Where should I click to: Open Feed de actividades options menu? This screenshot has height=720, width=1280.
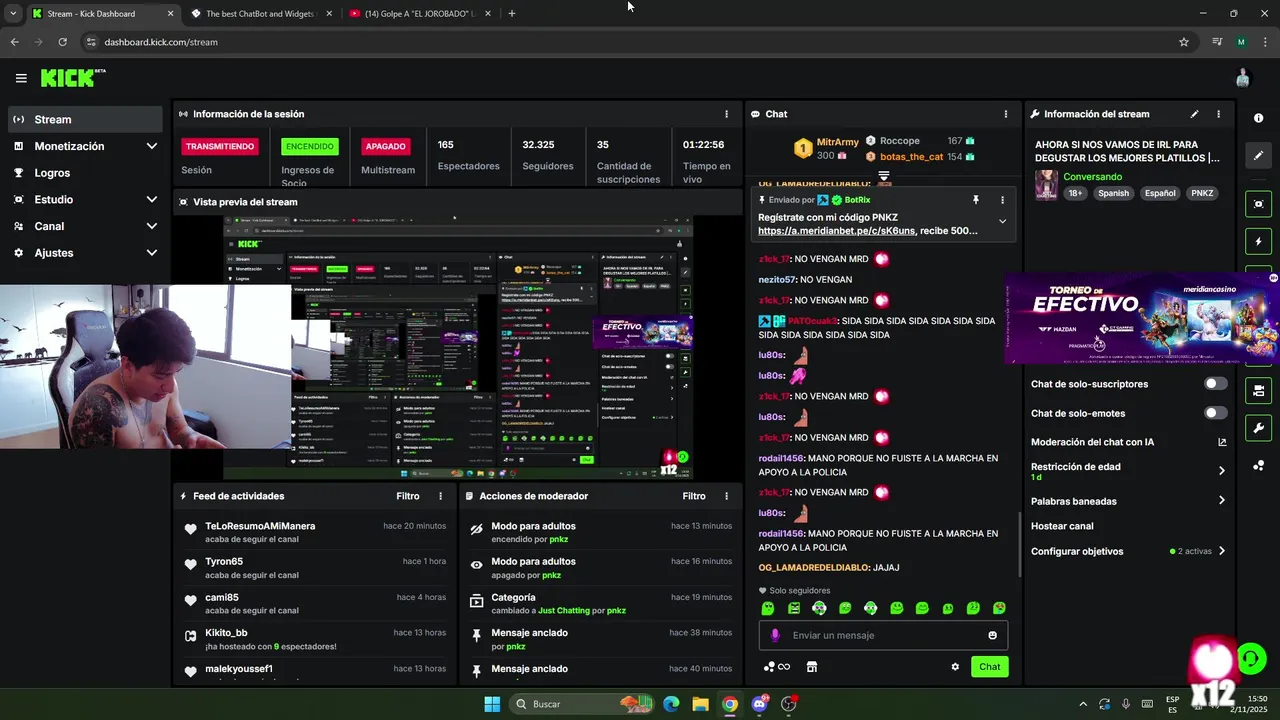[440, 496]
